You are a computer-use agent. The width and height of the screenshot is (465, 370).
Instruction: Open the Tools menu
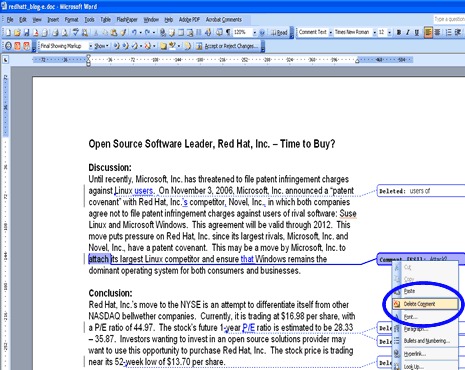(x=89, y=20)
